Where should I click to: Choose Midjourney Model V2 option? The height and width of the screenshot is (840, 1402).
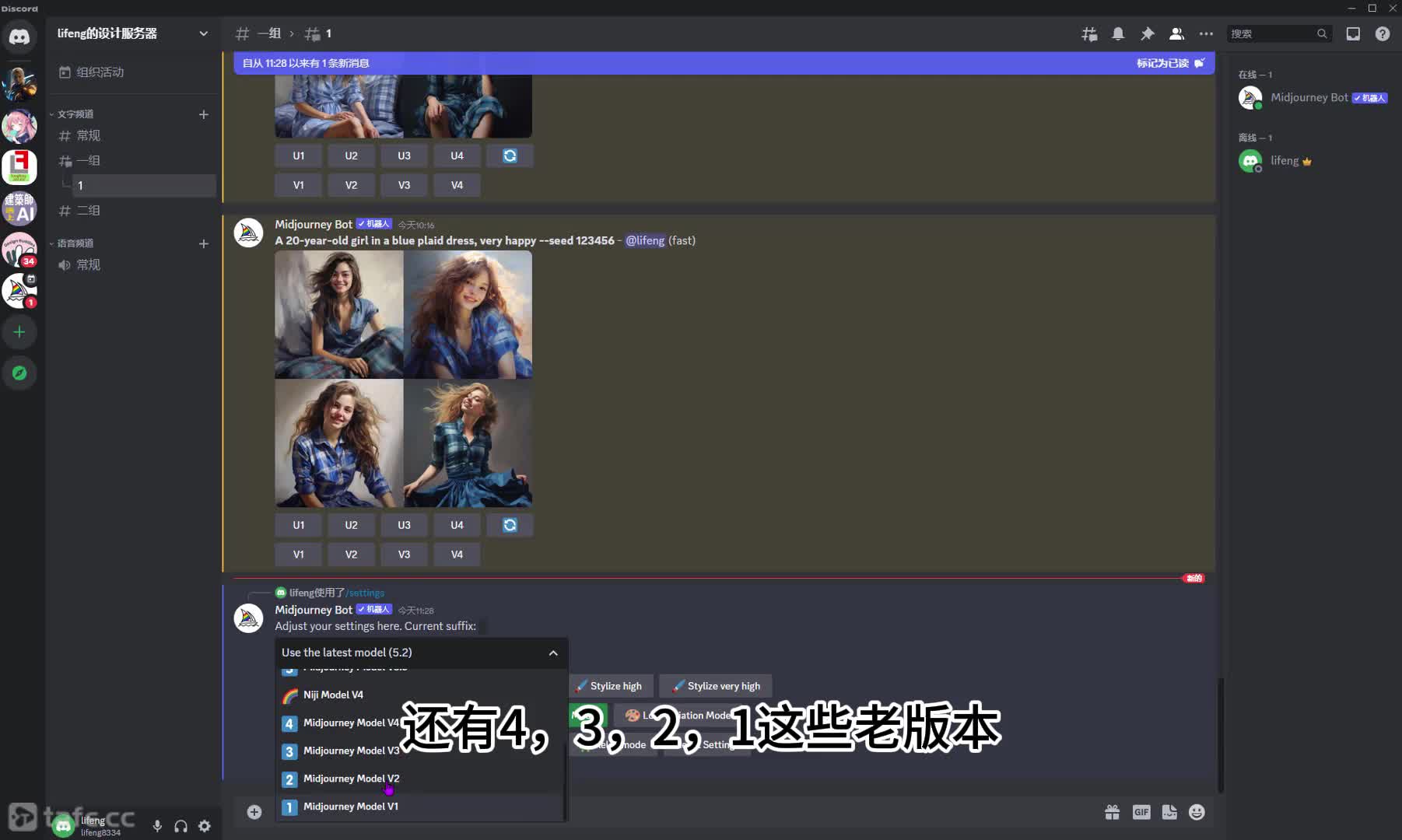point(420,779)
